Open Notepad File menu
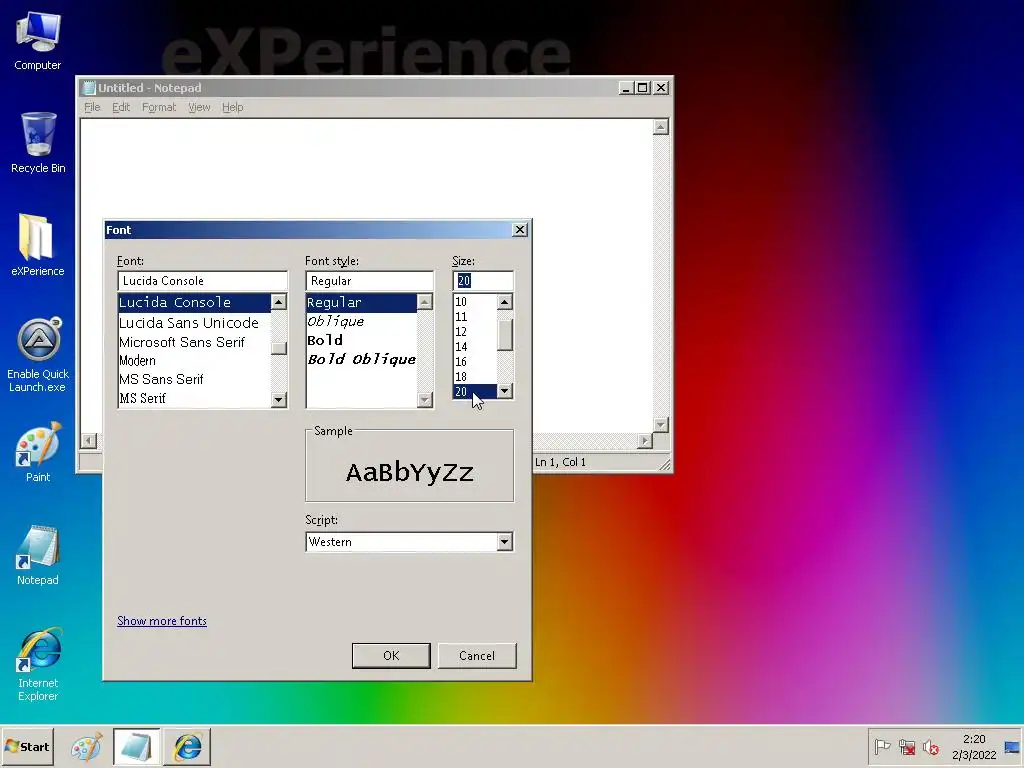The width and height of the screenshot is (1024, 768). (92, 107)
